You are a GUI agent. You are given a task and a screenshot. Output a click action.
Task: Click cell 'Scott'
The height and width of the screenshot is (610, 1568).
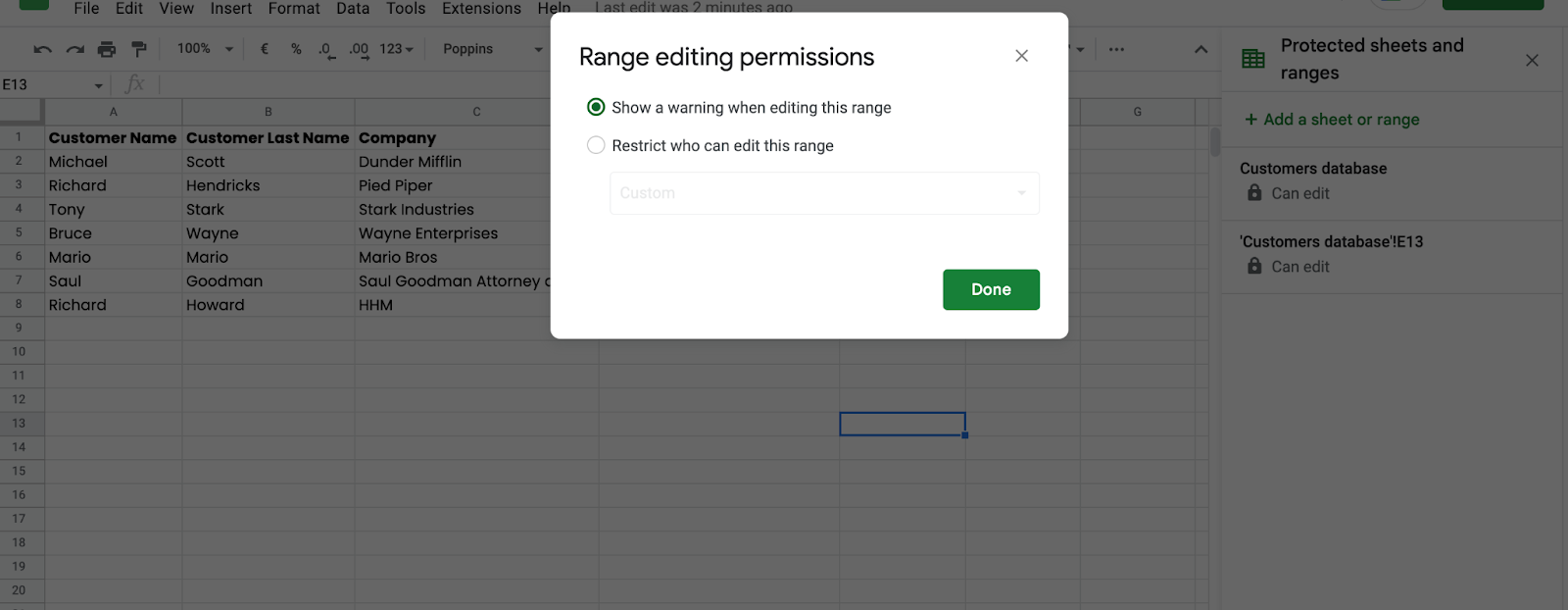tap(269, 162)
